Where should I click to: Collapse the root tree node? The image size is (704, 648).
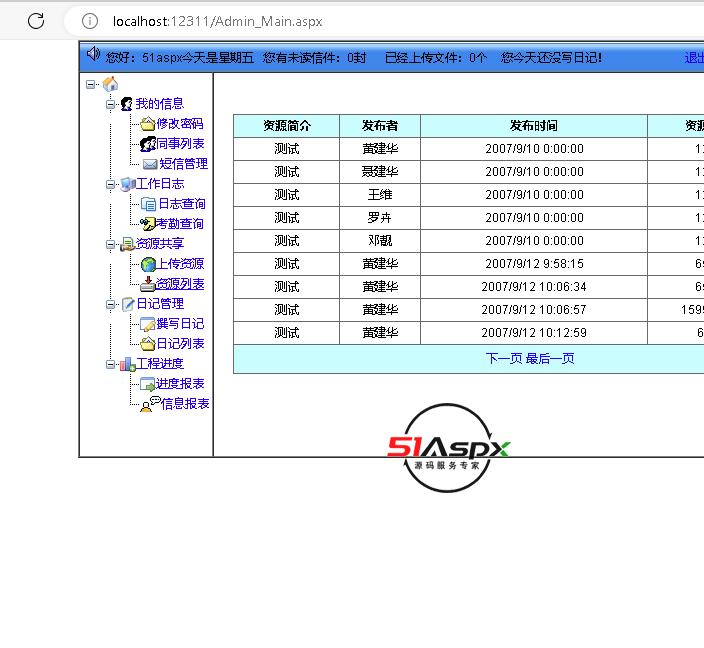click(91, 84)
